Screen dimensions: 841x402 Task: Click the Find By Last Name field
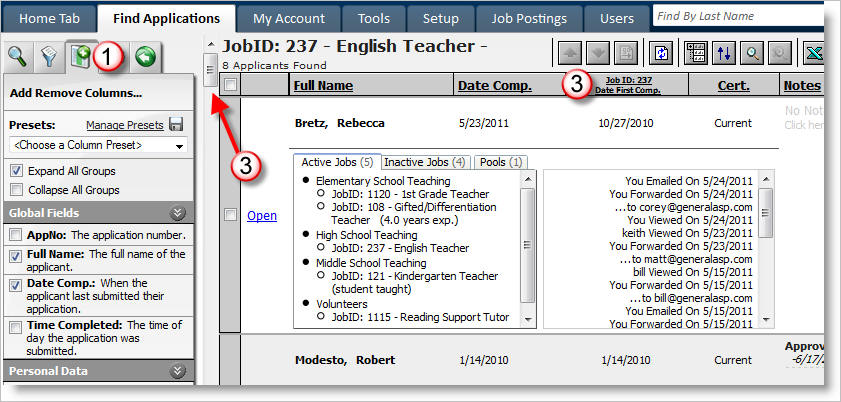(740, 17)
